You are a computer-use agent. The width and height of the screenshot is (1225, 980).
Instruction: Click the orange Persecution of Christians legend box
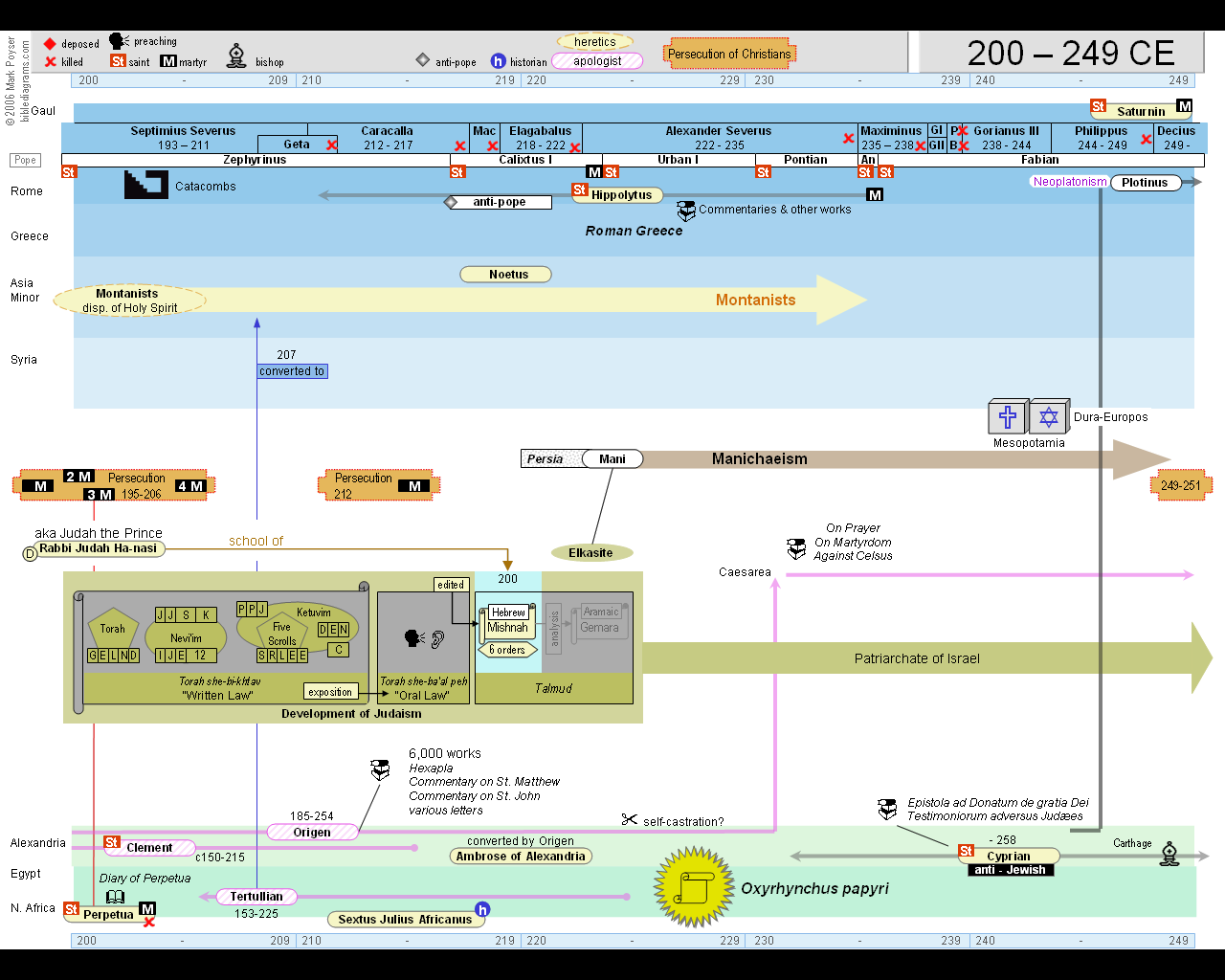pos(729,55)
